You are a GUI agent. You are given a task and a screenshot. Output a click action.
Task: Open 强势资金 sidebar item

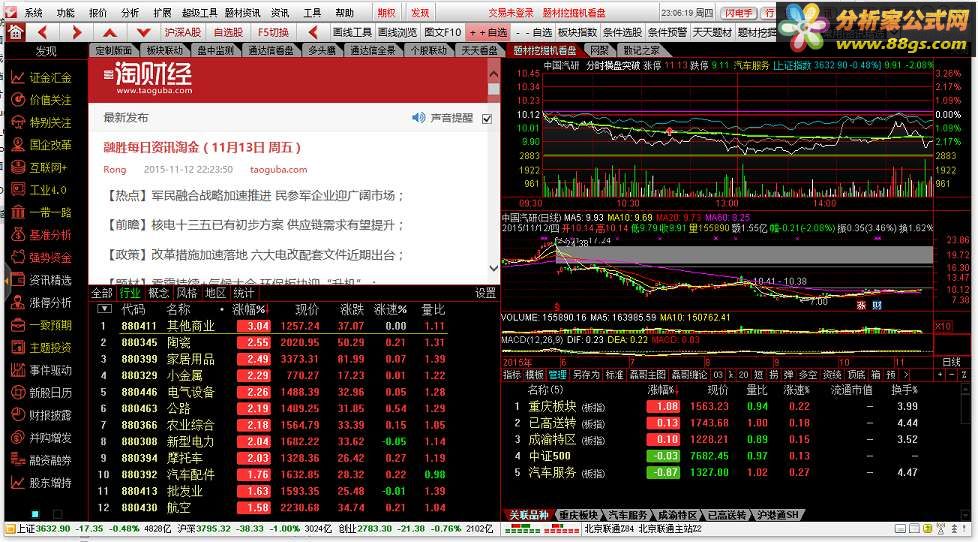coord(42,258)
